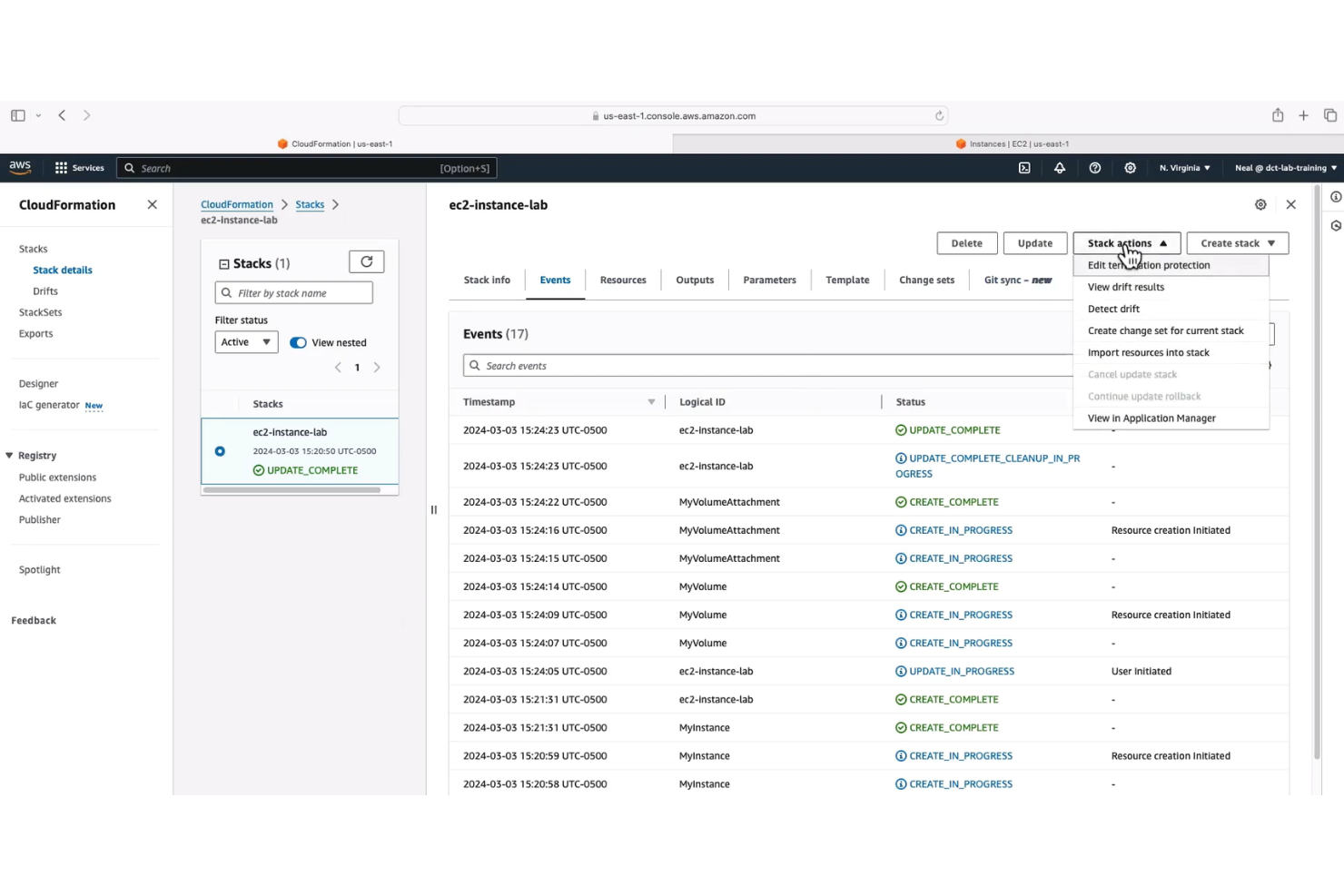Choose View drift results

(1171, 287)
